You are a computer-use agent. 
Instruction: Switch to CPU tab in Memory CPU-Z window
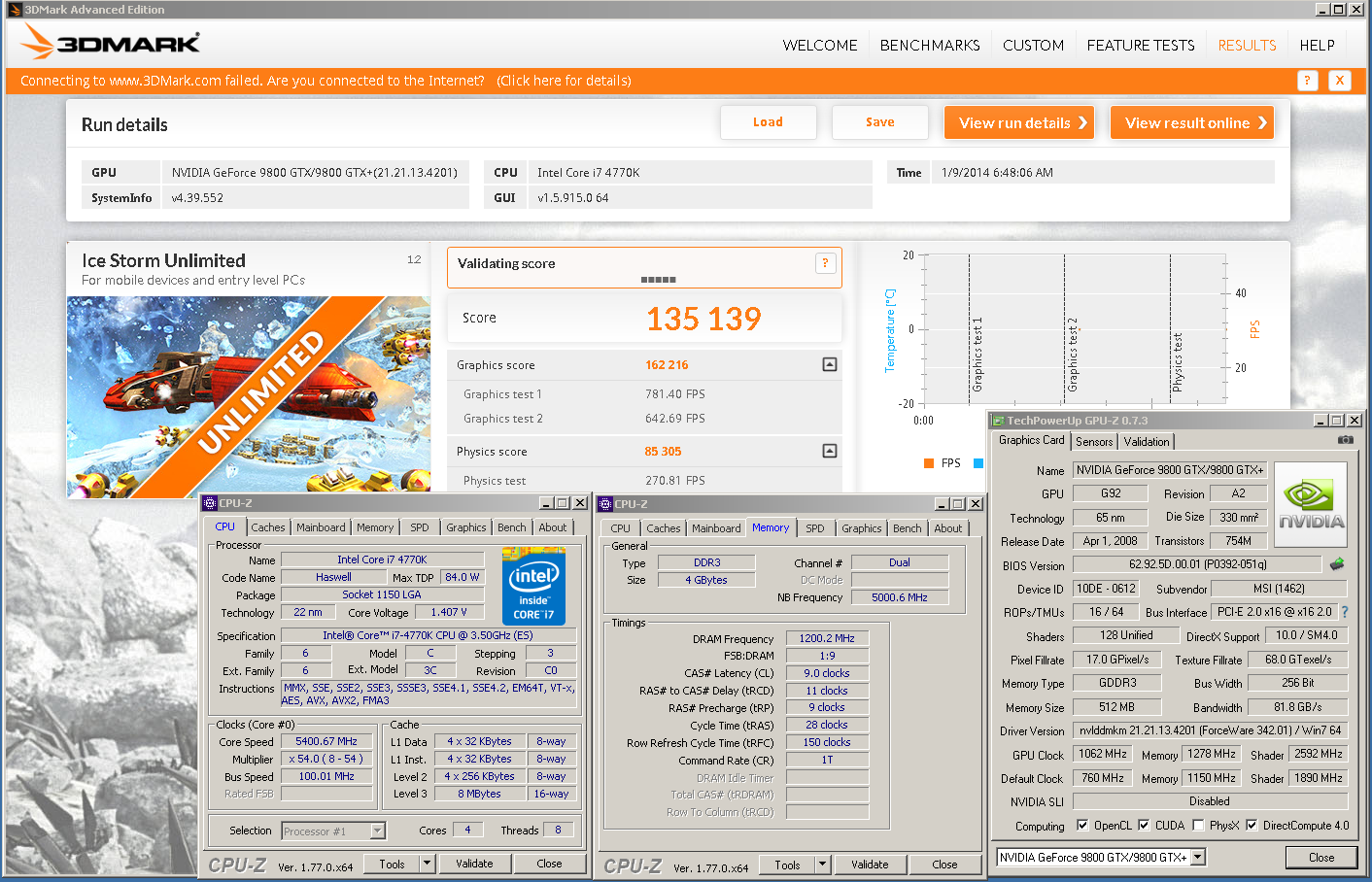pos(620,528)
